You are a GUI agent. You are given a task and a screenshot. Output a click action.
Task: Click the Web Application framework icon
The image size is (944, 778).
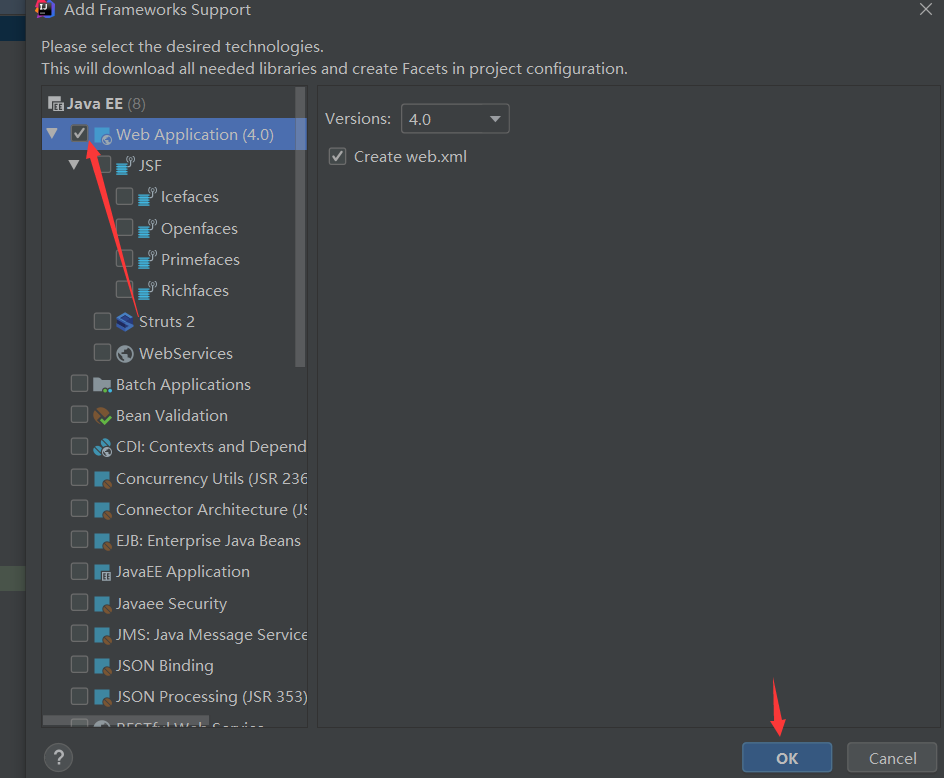tap(103, 135)
